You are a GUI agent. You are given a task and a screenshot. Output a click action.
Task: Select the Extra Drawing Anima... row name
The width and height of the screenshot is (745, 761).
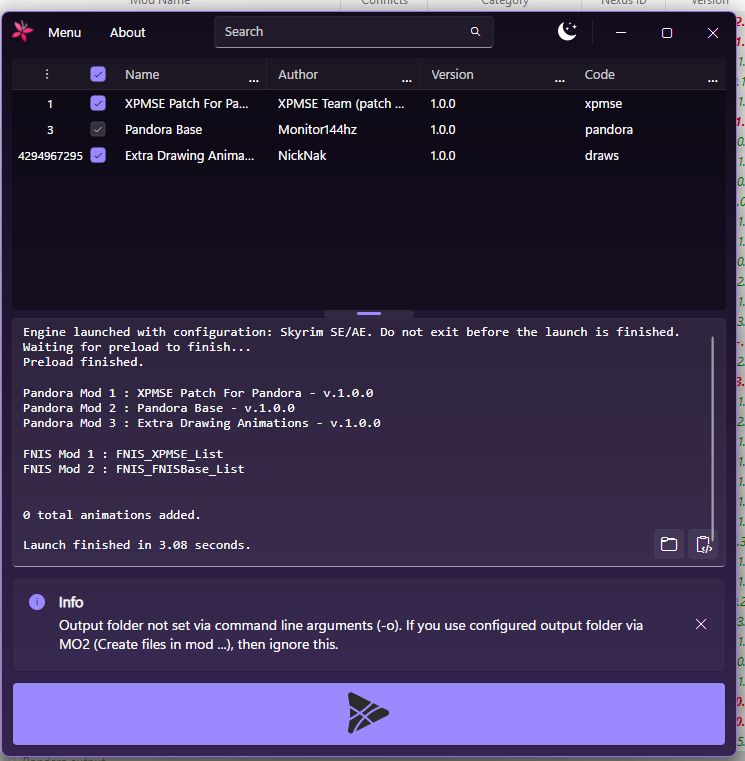189,155
